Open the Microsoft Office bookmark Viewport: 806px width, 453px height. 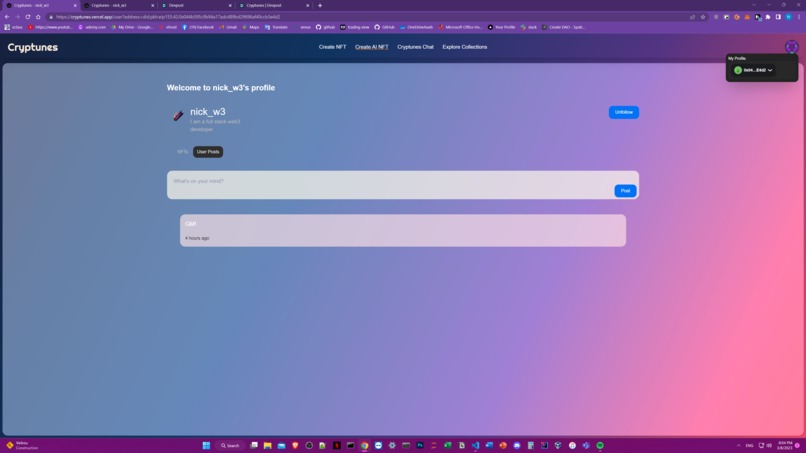pyautogui.click(x=460, y=27)
